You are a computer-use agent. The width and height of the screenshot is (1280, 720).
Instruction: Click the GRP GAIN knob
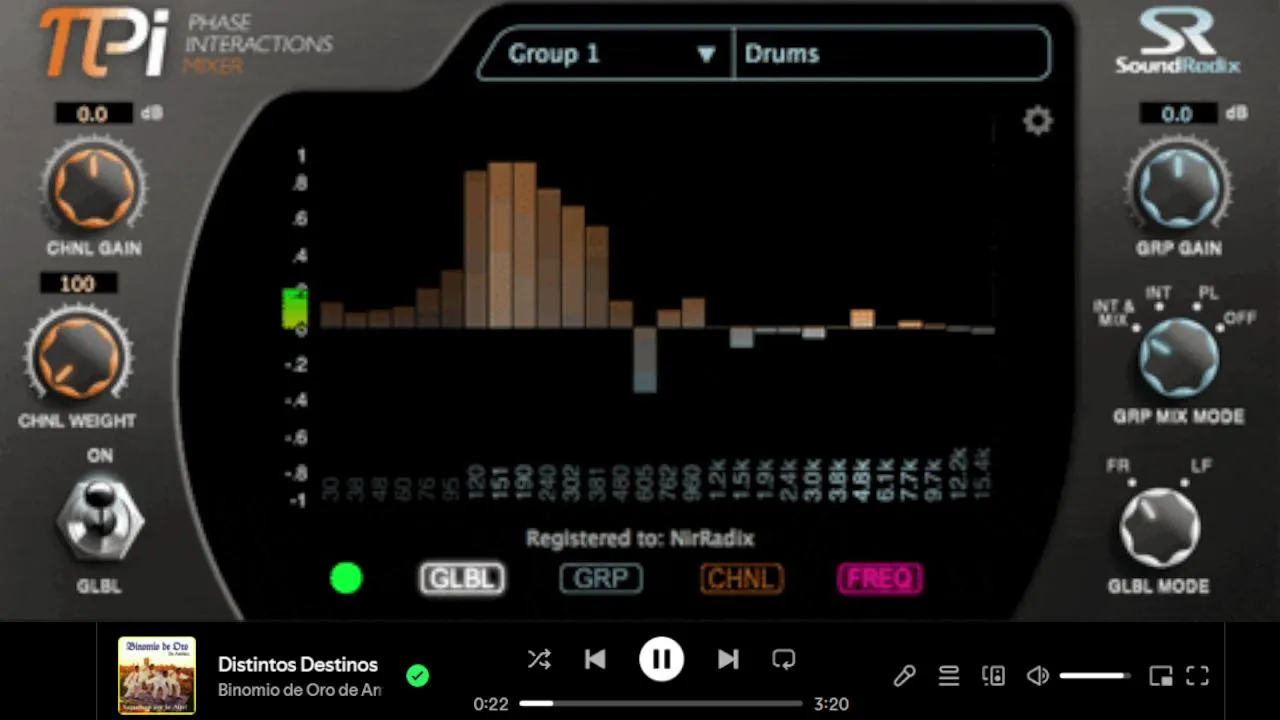tap(1178, 187)
